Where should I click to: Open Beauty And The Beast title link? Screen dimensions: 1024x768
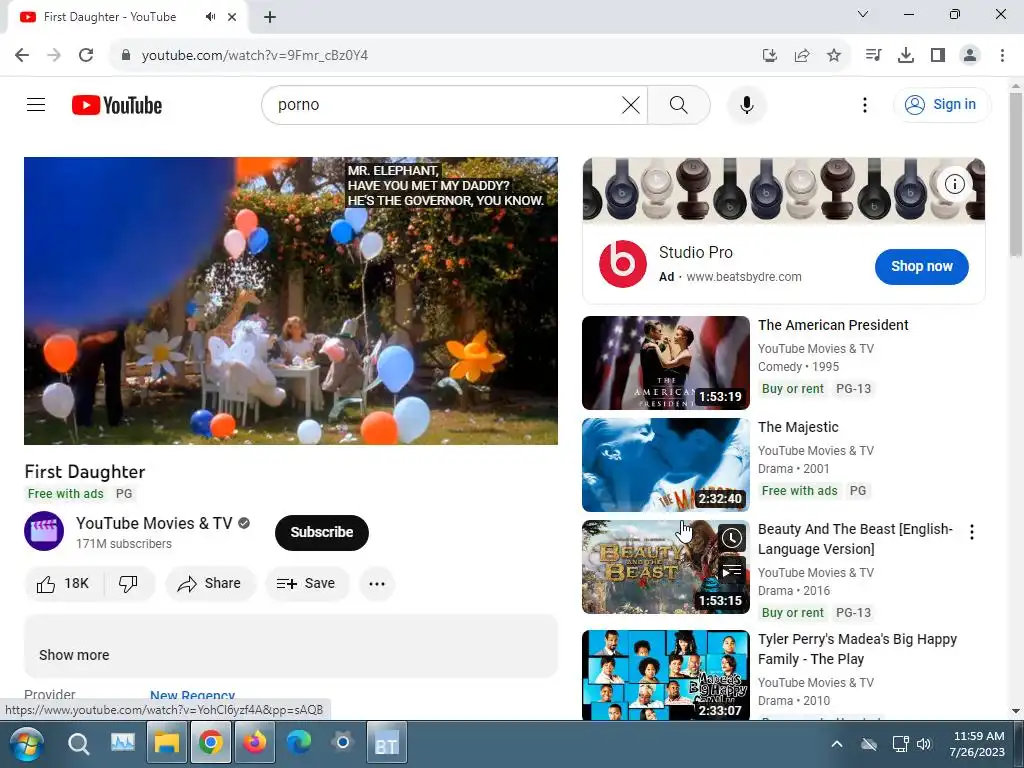[855, 539]
